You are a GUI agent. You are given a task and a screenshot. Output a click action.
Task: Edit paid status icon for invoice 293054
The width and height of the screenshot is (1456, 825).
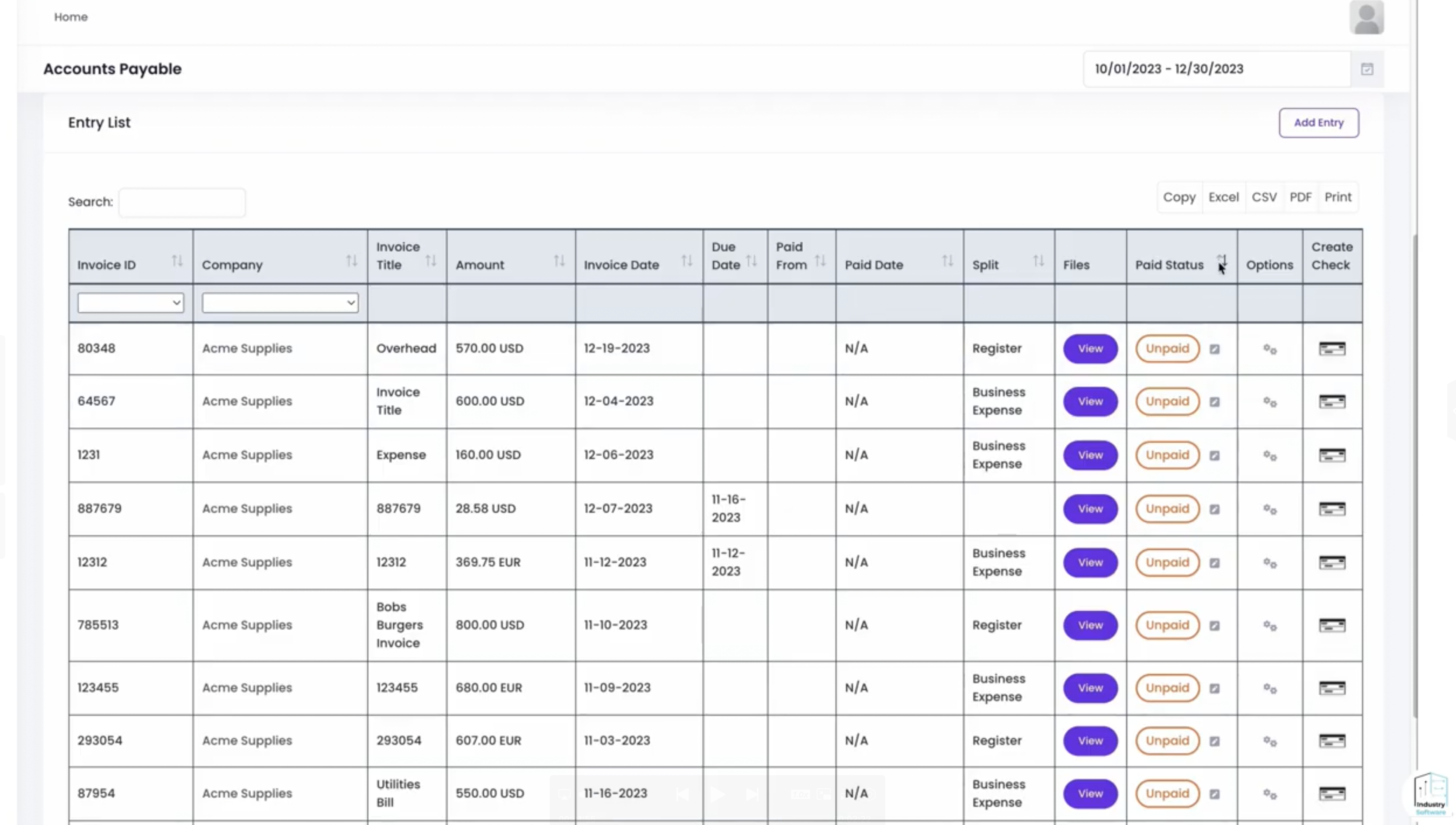(1214, 741)
